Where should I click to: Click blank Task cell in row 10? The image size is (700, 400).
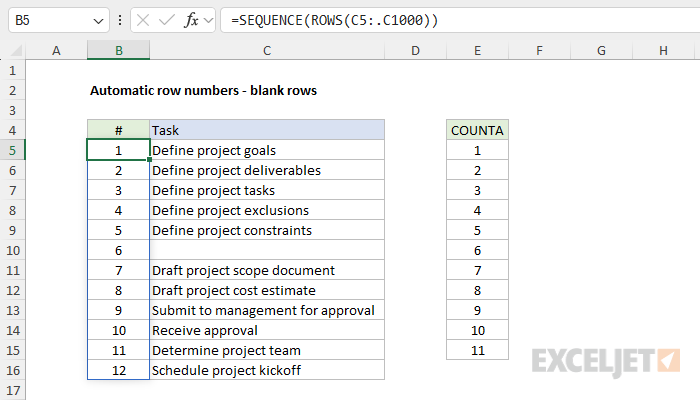267,250
